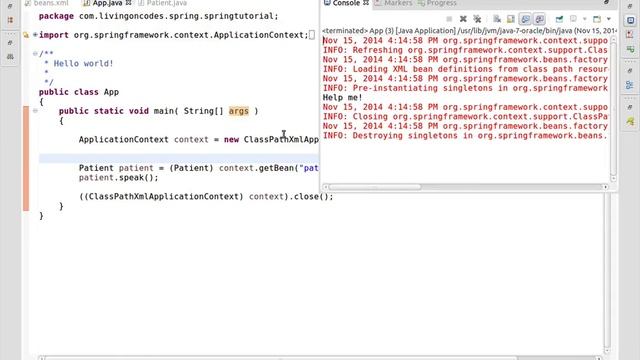Screen dimensions: 640x360
Task: Click the yellow-green icon in right sidebar
Action: [630, 121]
